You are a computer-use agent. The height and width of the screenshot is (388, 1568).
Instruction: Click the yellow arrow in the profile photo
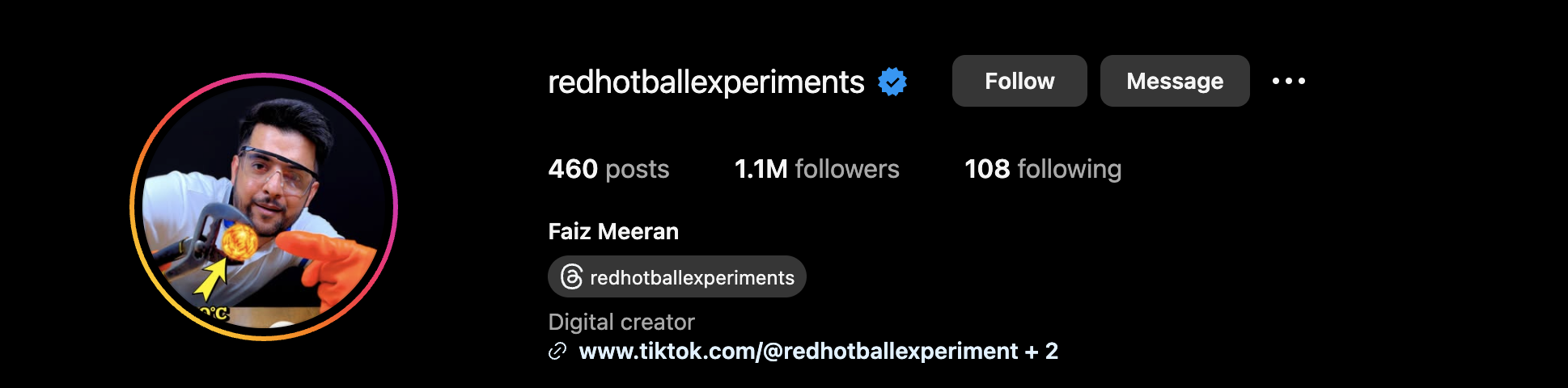point(212,279)
